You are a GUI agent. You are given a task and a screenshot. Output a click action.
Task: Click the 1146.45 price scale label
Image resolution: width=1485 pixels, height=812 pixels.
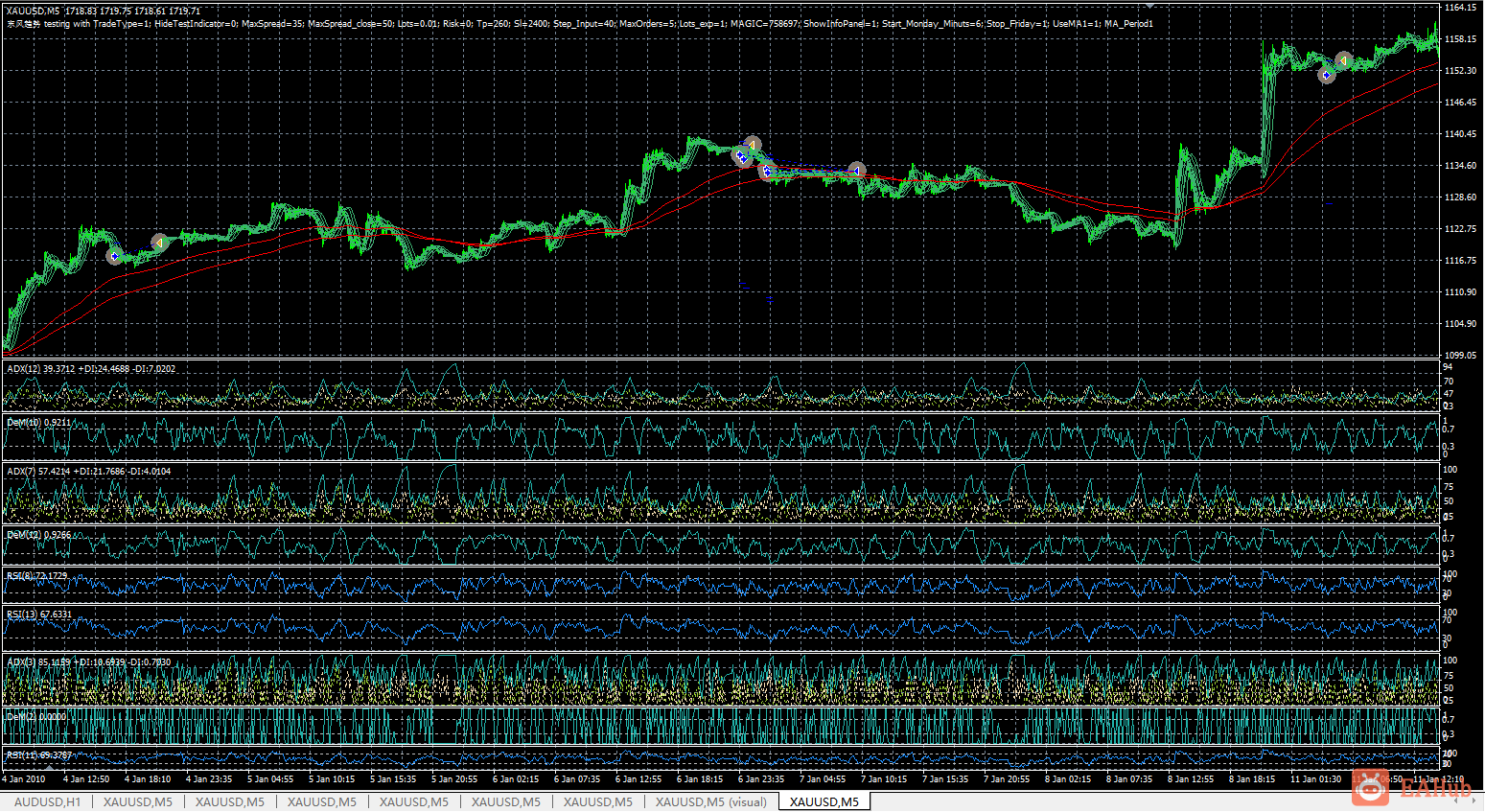pyautogui.click(x=1460, y=103)
